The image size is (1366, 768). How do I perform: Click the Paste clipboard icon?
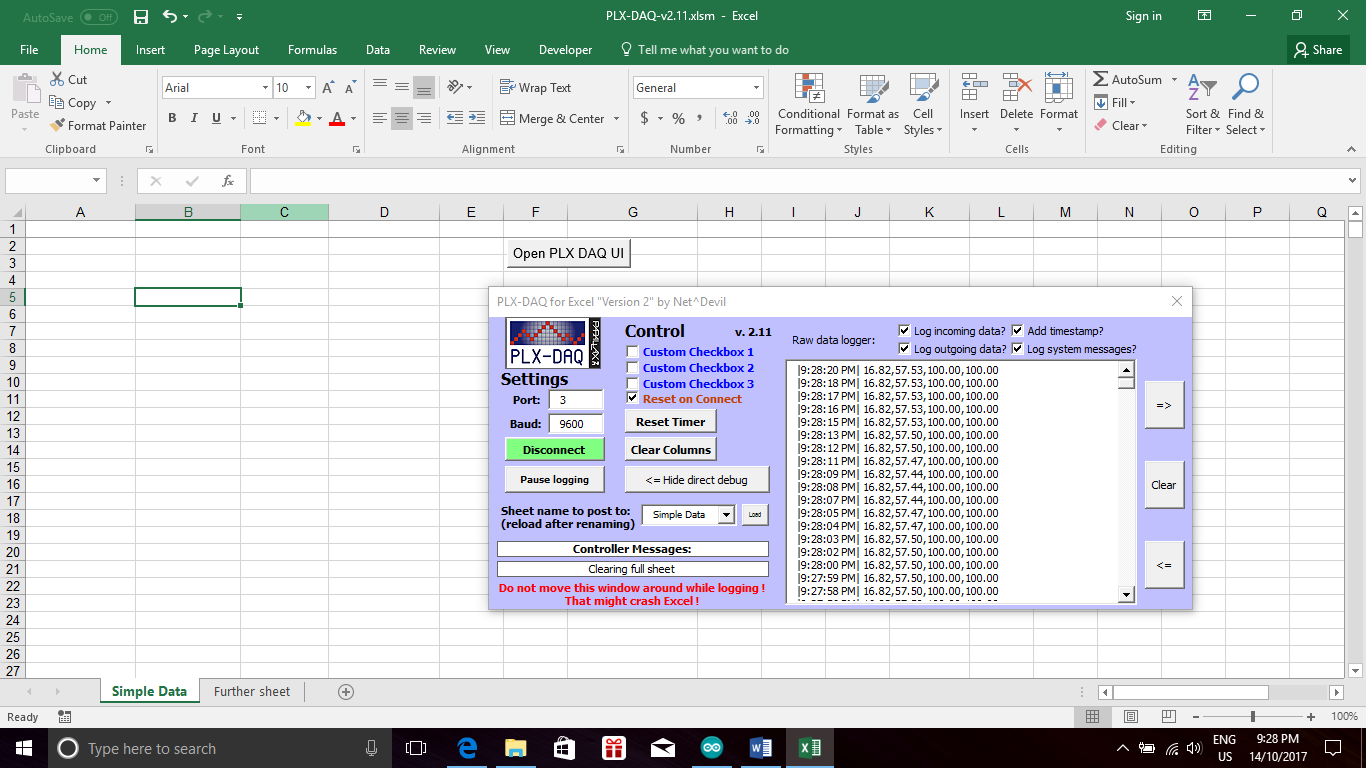coord(25,90)
